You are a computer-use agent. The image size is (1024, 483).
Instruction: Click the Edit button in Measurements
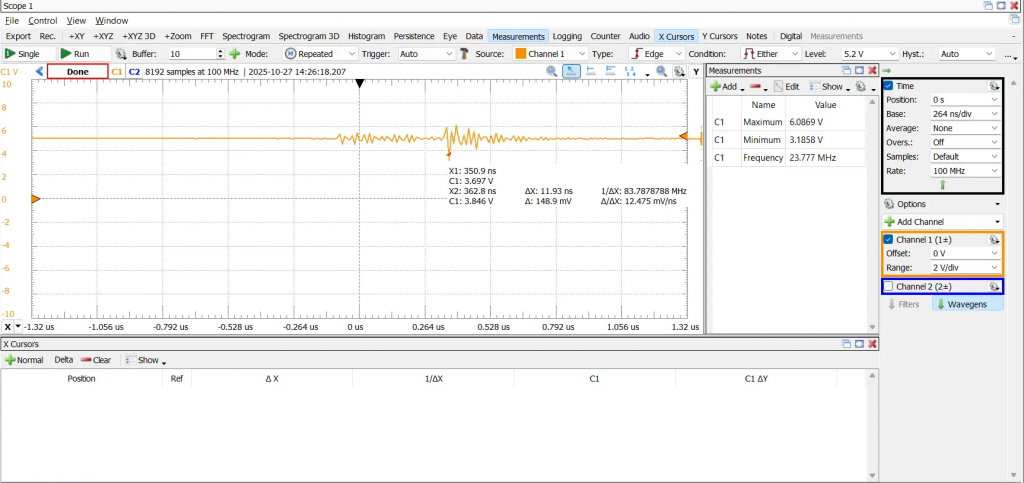785,87
